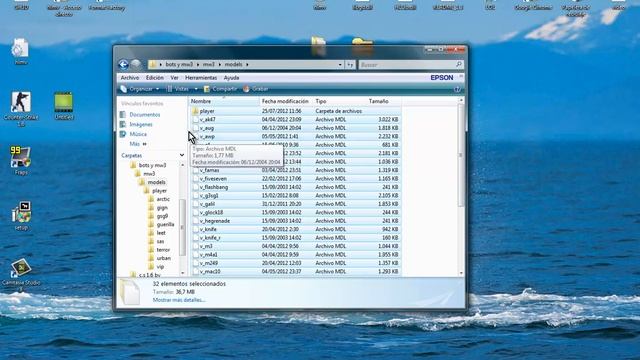Open the green Untitled desktop icon
640x360 pixels.
point(64,102)
